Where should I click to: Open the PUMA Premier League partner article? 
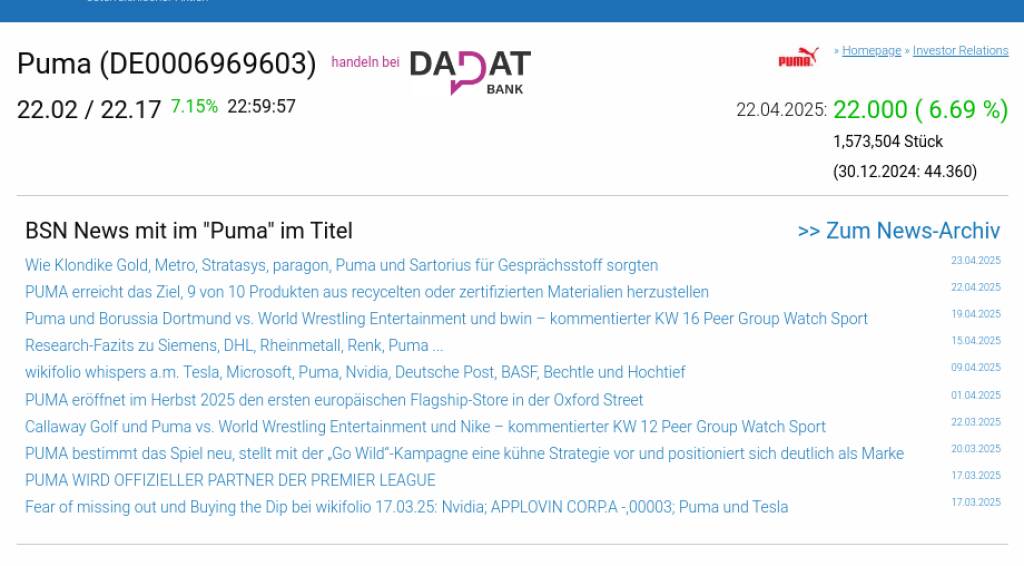click(230, 480)
